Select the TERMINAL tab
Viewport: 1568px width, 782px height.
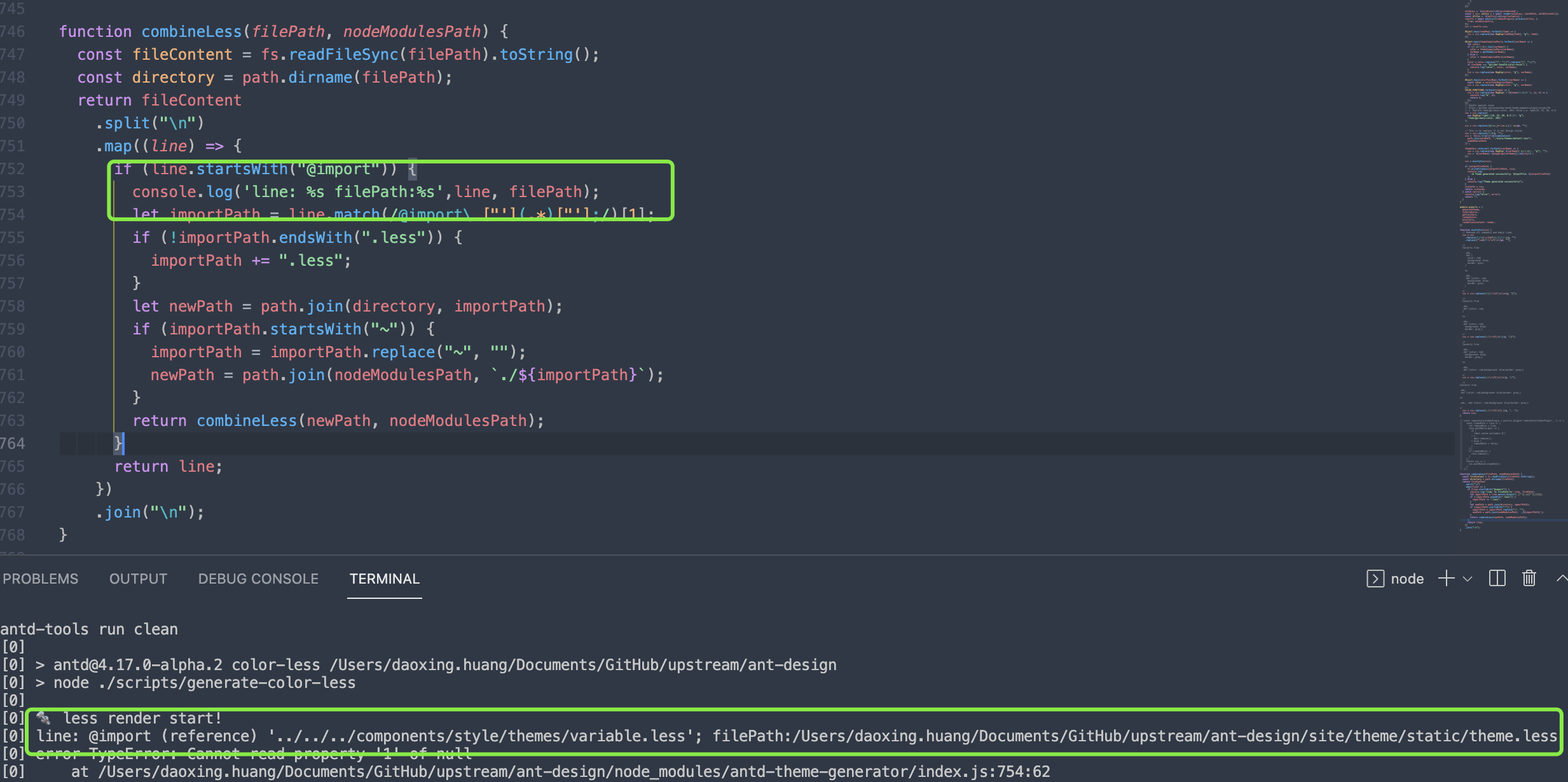(x=384, y=579)
